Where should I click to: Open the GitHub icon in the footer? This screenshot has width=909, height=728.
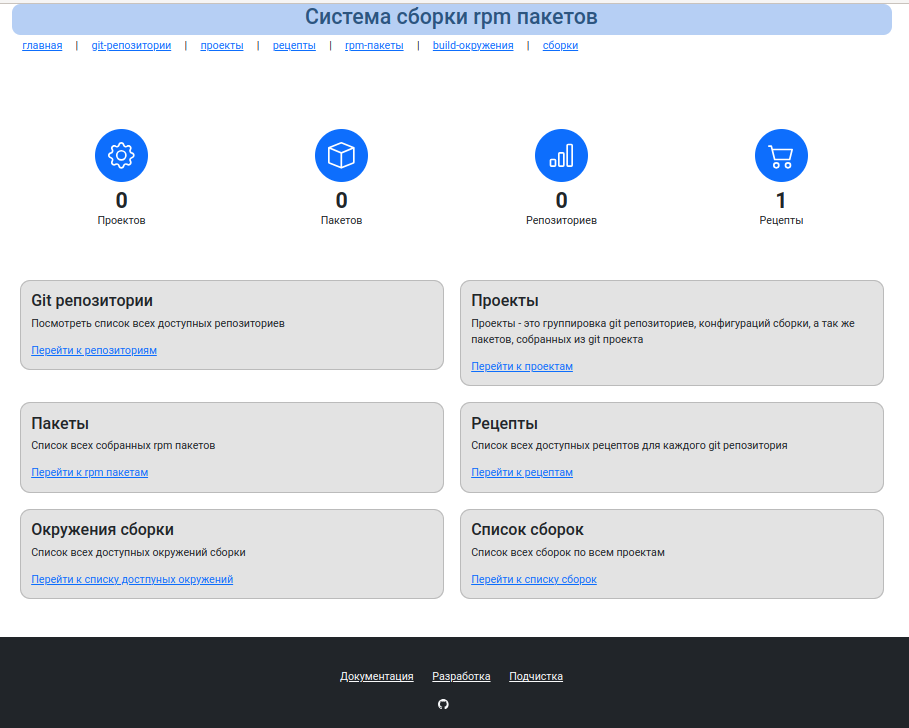[x=442, y=703]
